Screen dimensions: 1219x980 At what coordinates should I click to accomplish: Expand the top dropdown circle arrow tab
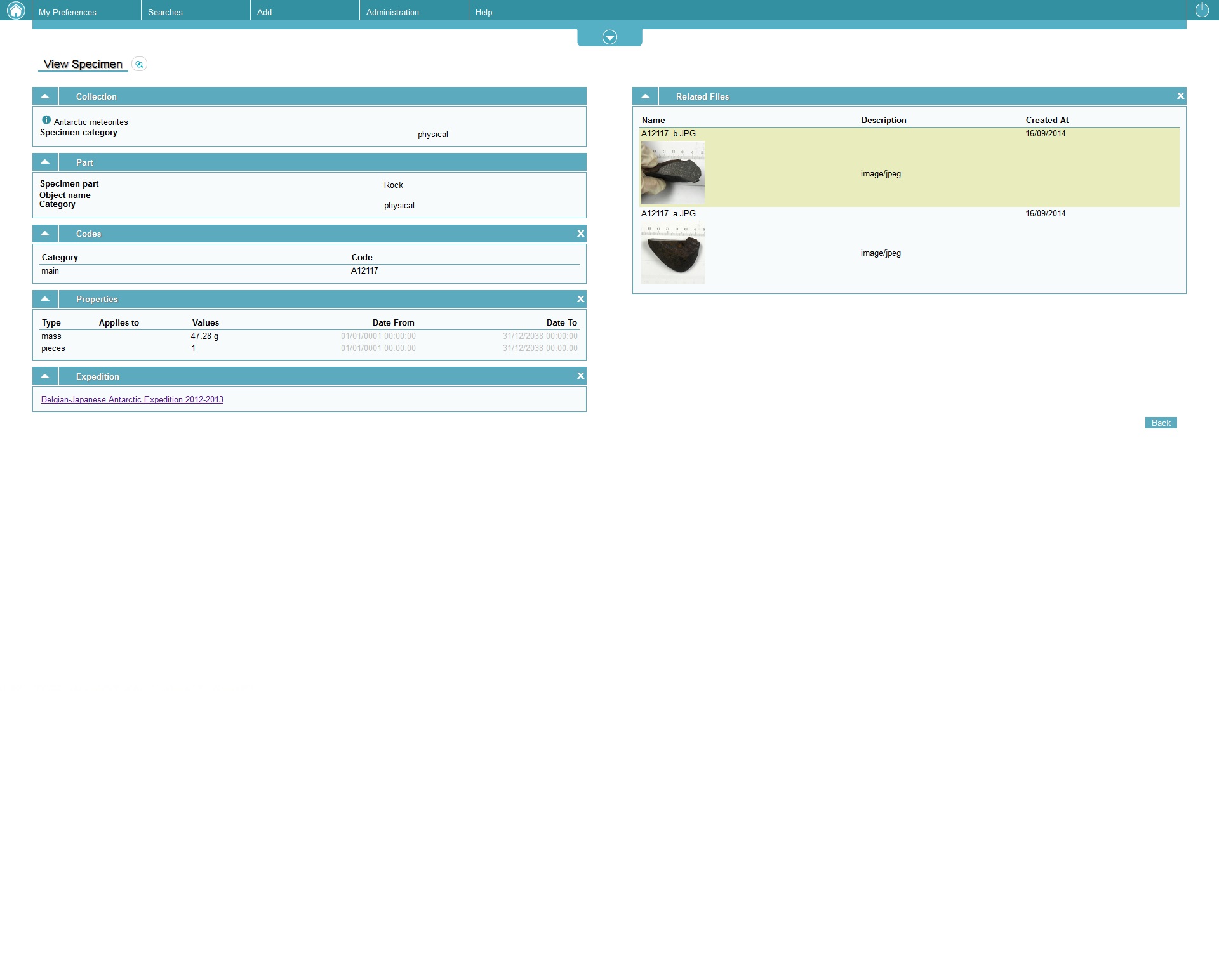pyautogui.click(x=609, y=37)
